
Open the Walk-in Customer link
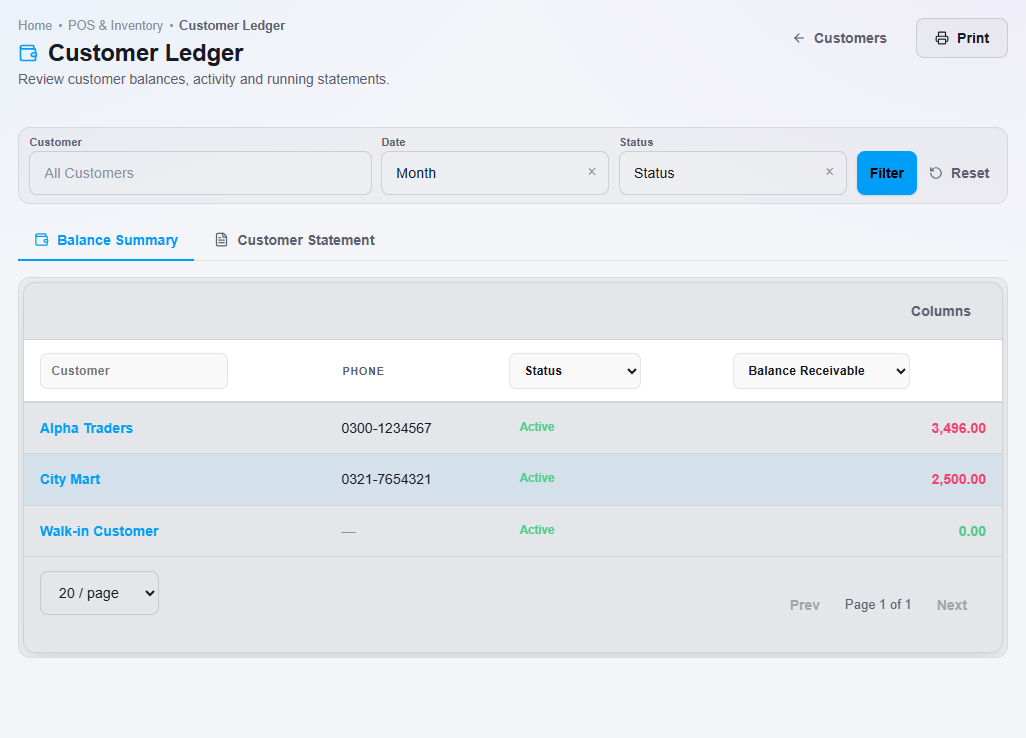point(99,531)
